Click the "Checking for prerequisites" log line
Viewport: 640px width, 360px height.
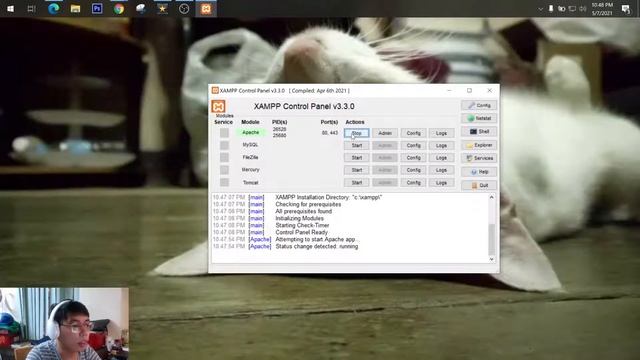(308, 204)
